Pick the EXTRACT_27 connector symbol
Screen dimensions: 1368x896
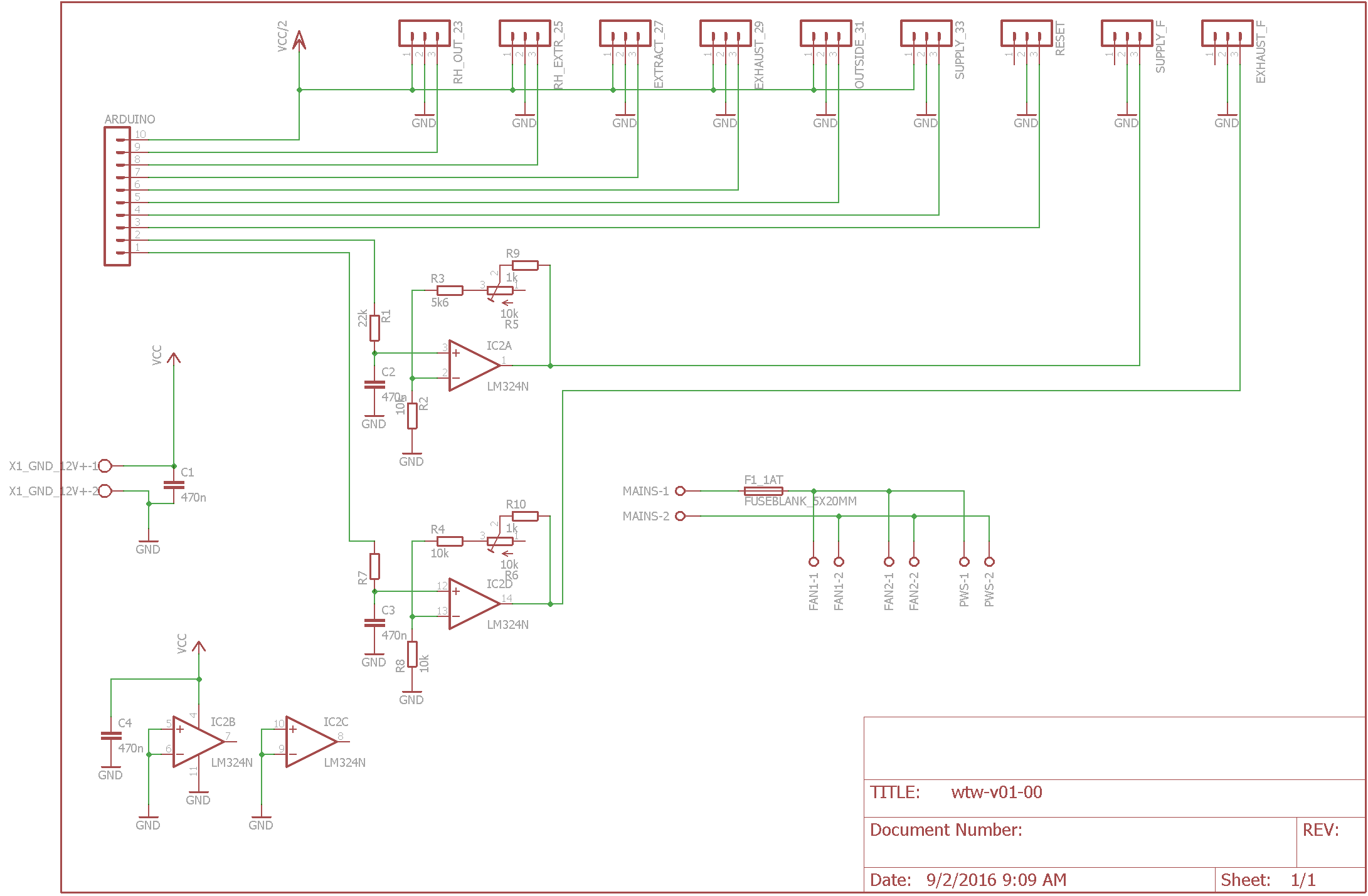(x=625, y=34)
